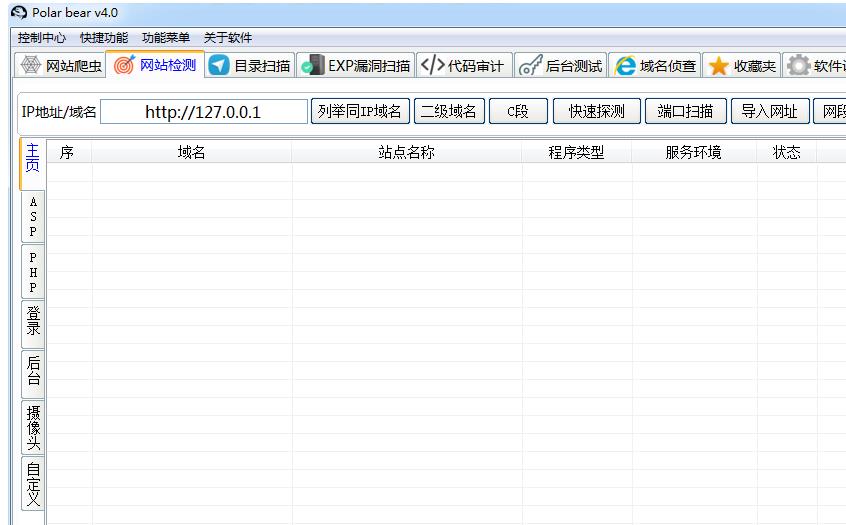Click the spider web icon of 网站爬虫

click(x=30, y=65)
